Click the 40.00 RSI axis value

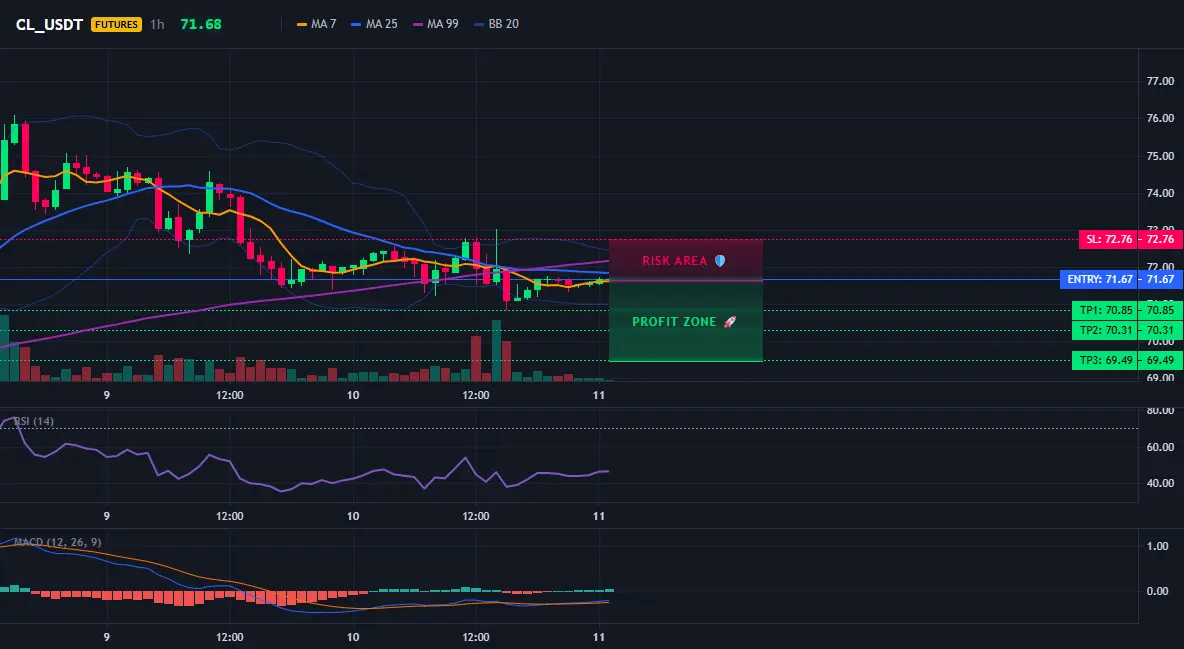point(1160,484)
